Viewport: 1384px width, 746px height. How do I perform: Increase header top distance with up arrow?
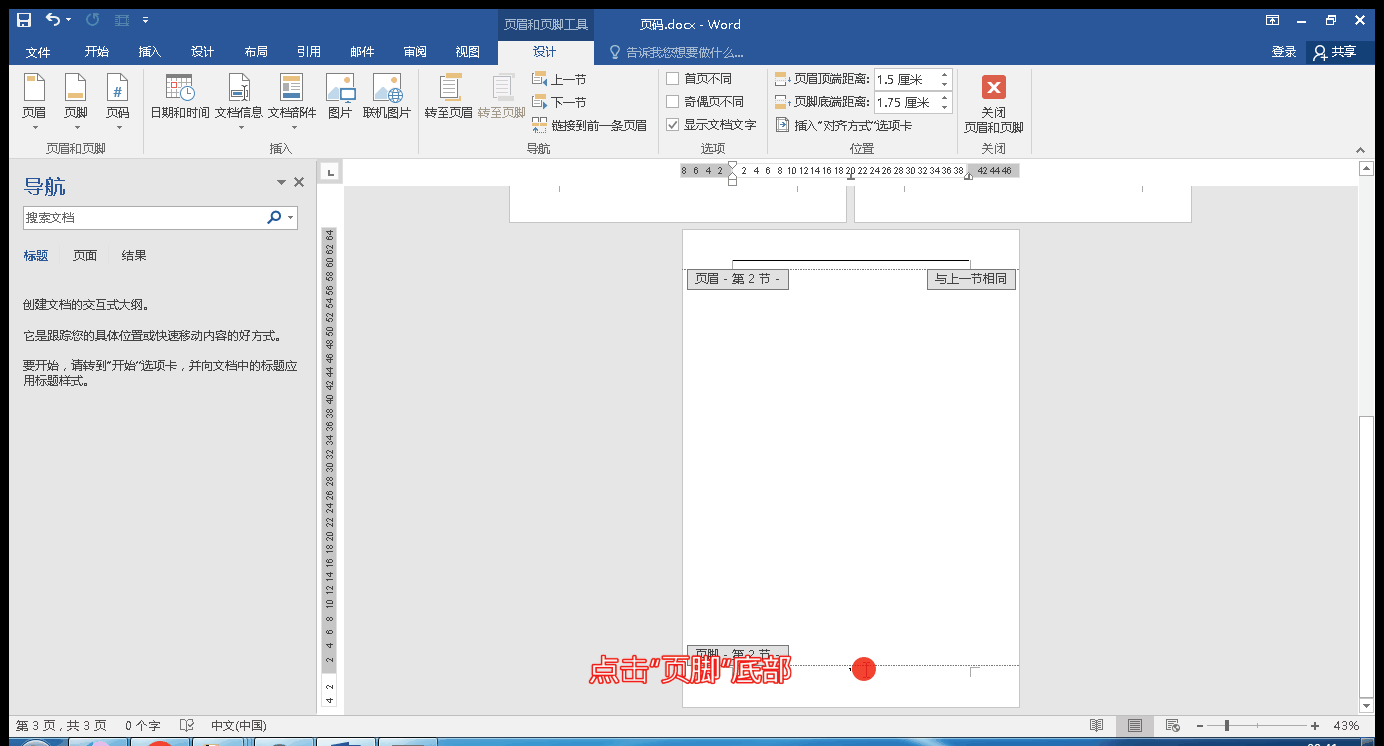[x=945, y=74]
